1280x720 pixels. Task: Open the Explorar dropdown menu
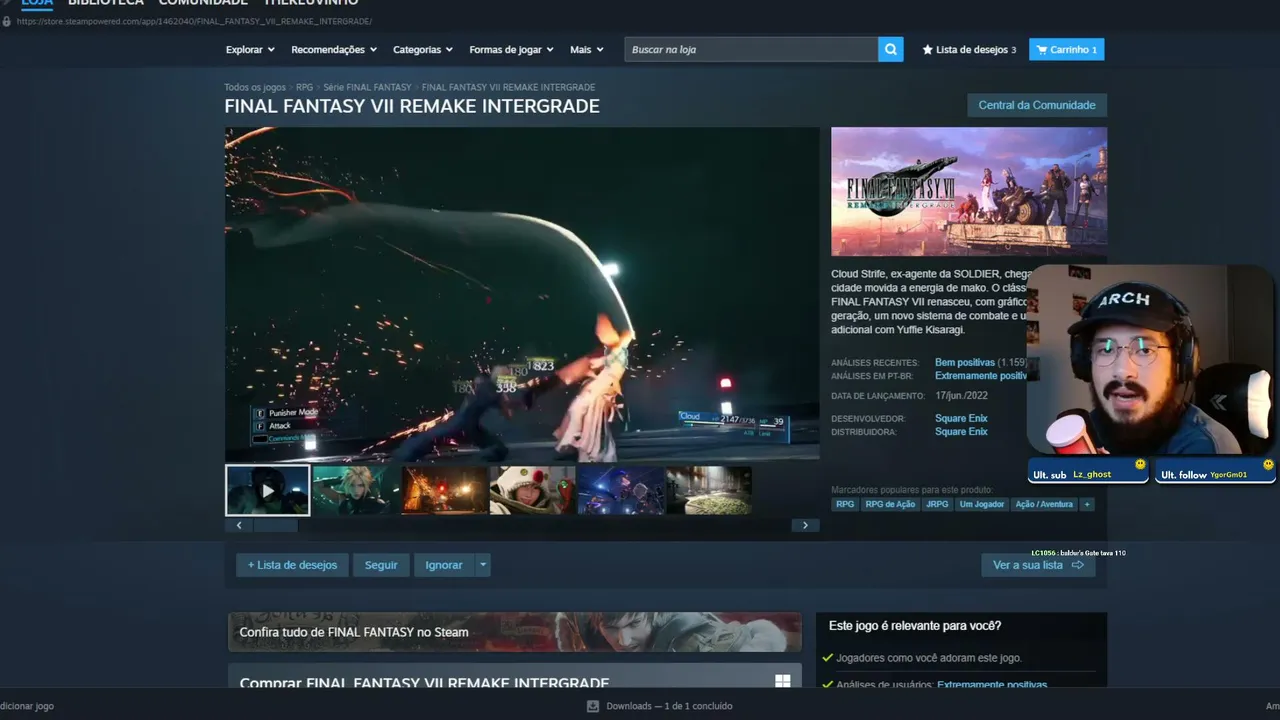[x=250, y=49]
